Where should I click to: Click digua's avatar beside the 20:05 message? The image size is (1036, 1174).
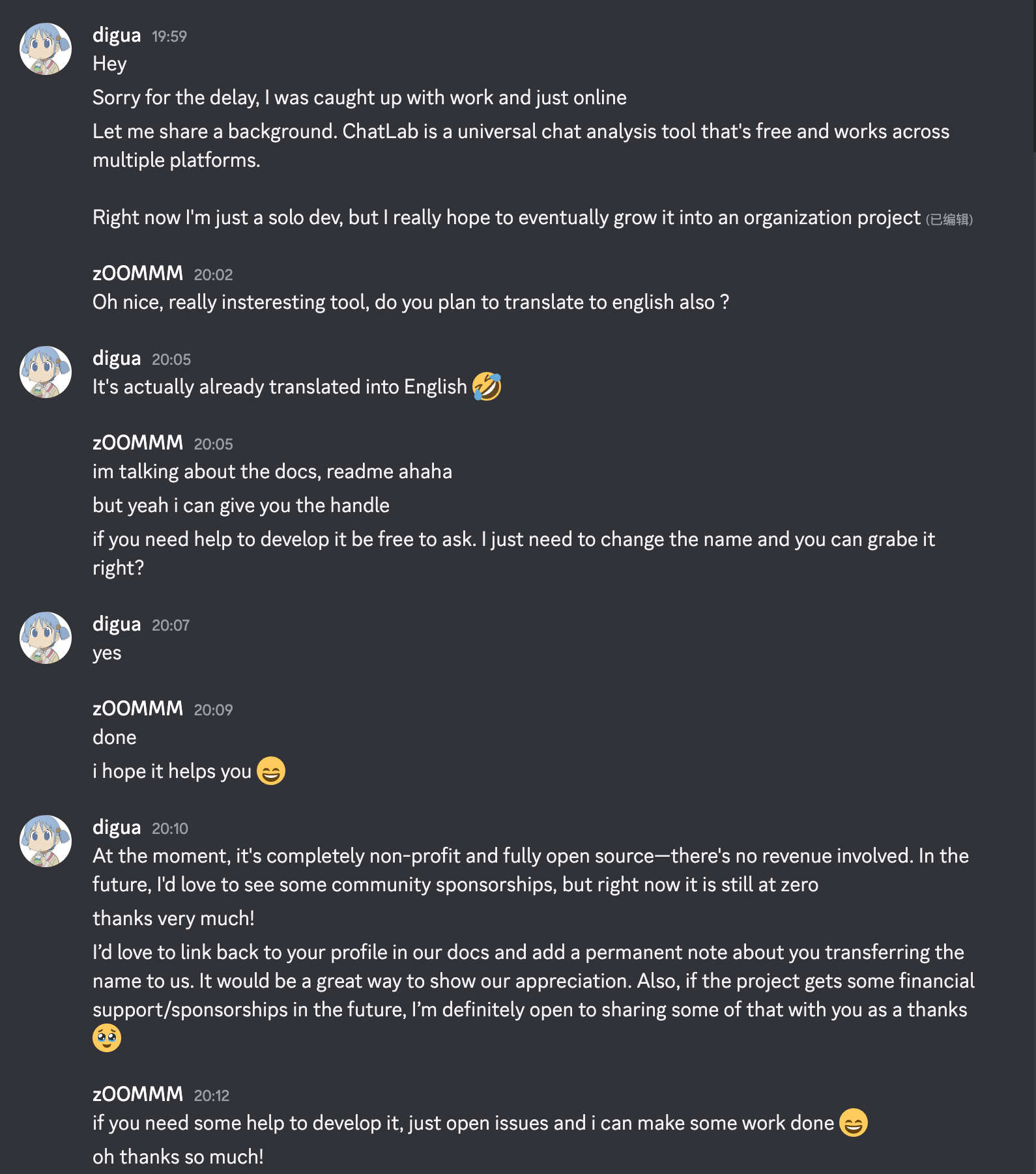(46, 371)
